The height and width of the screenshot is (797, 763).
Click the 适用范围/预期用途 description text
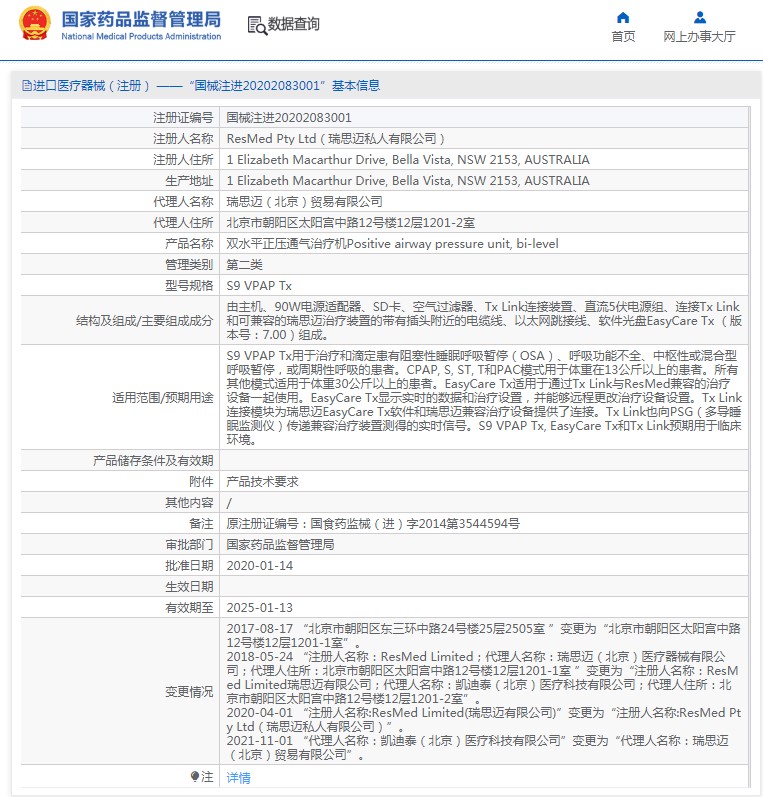click(x=484, y=397)
